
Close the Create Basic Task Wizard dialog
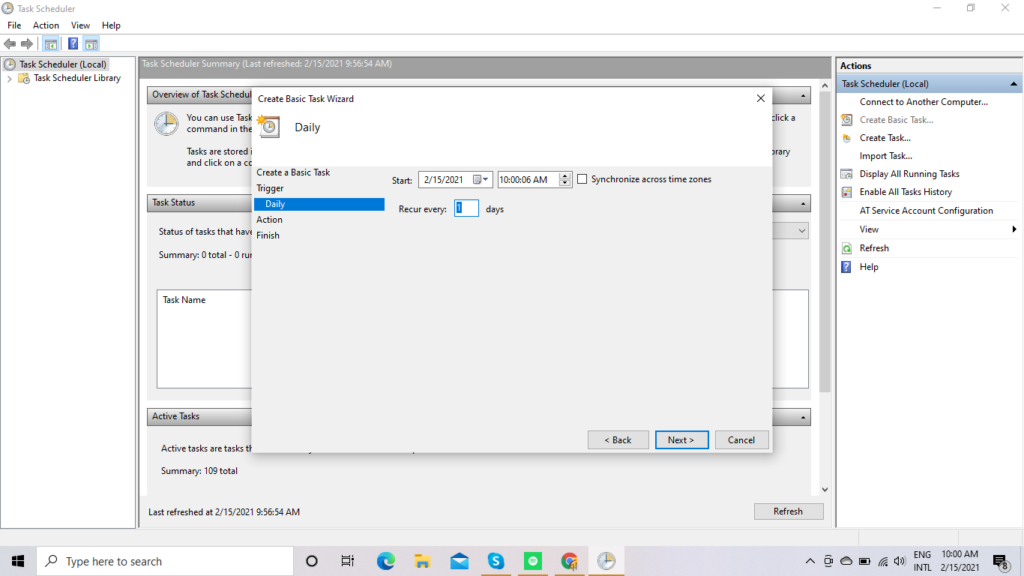coord(760,99)
